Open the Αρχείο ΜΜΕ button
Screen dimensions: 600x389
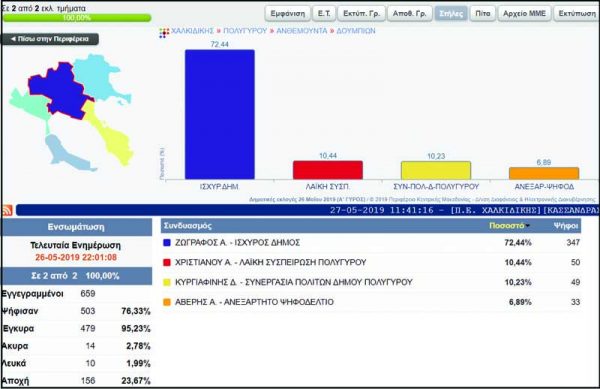click(524, 13)
